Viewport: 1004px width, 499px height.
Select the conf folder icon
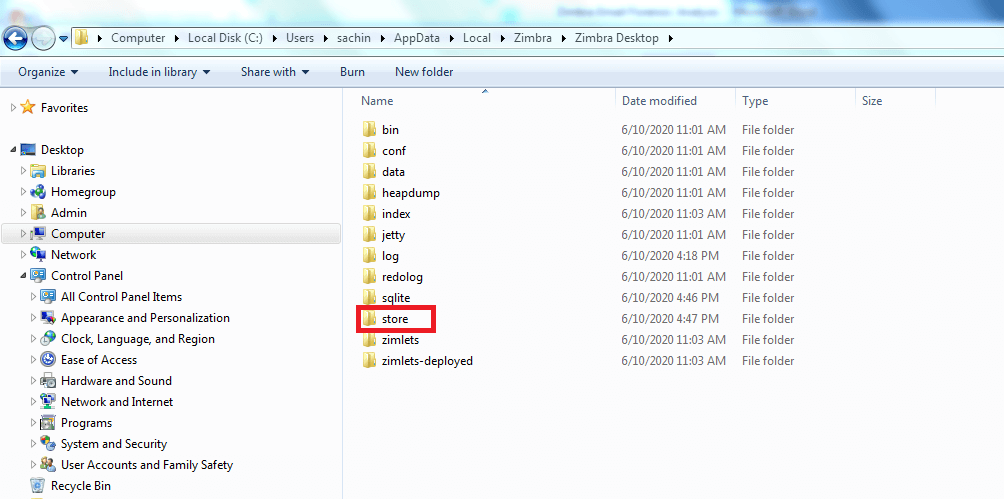click(369, 151)
